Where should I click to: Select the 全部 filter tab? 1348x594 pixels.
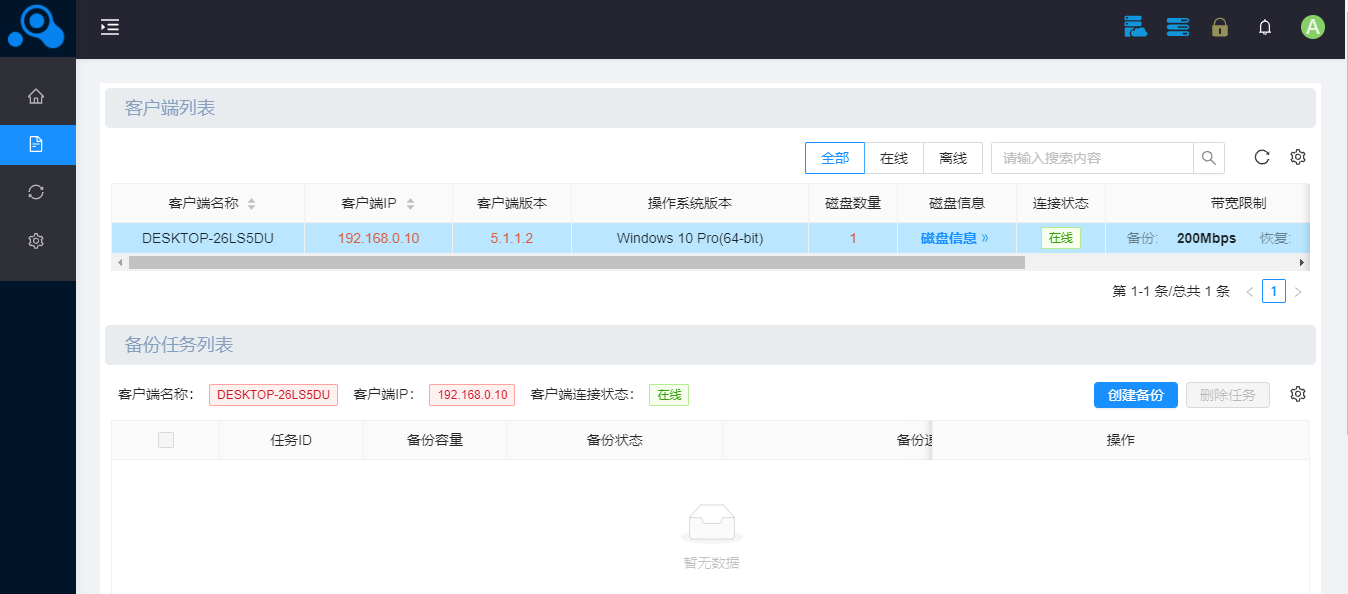click(x=834, y=158)
